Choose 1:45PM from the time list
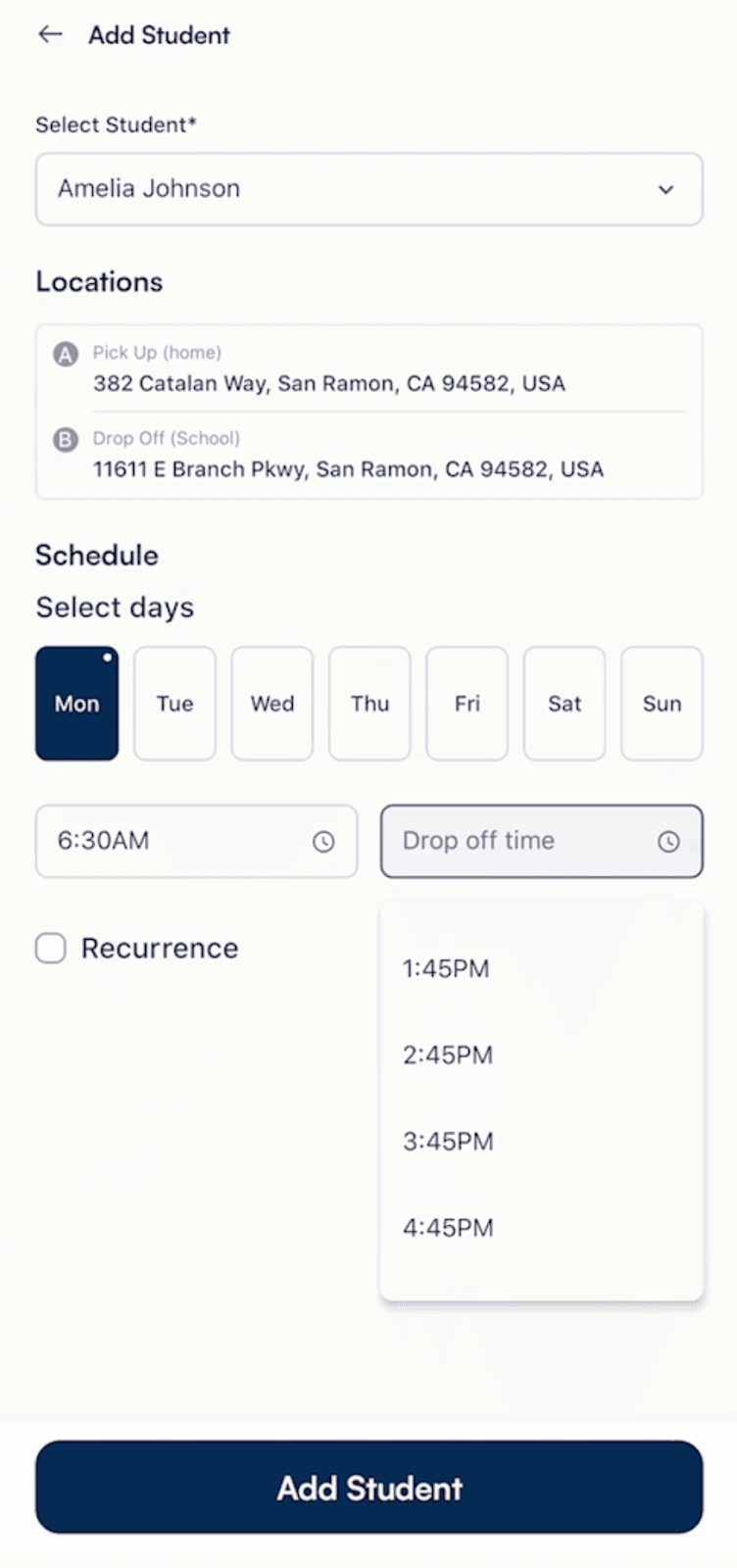Viewport: 737px width, 1568px height. tap(446, 969)
